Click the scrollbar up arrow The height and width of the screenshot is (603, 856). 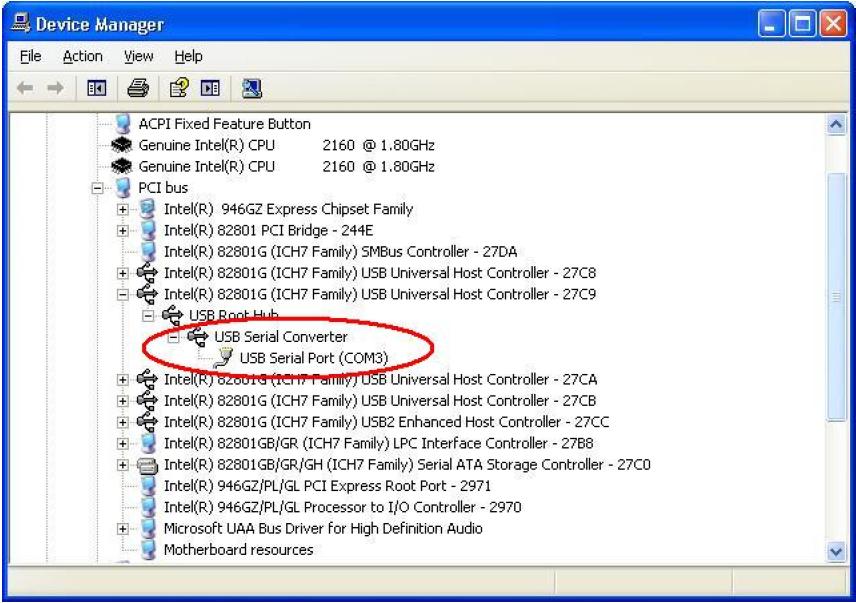pos(836,125)
